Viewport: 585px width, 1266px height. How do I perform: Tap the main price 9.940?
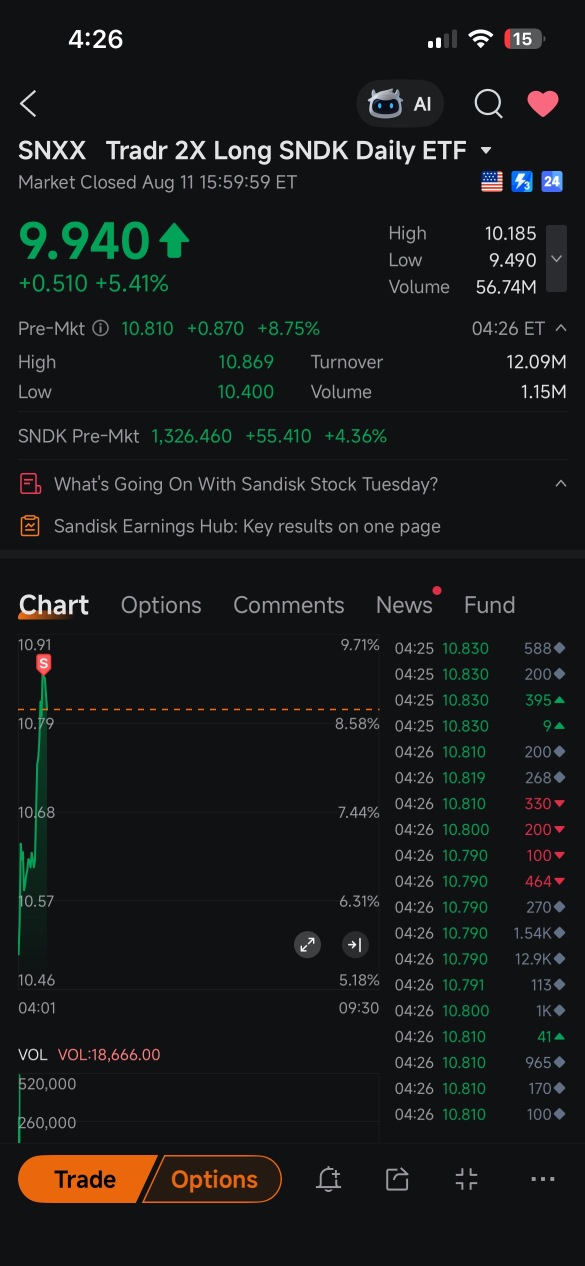point(84,241)
